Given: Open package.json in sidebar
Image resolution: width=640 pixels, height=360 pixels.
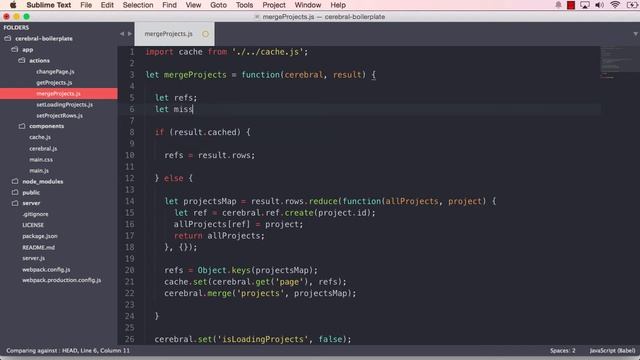Looking at the screenshot, I should [40, 236].
